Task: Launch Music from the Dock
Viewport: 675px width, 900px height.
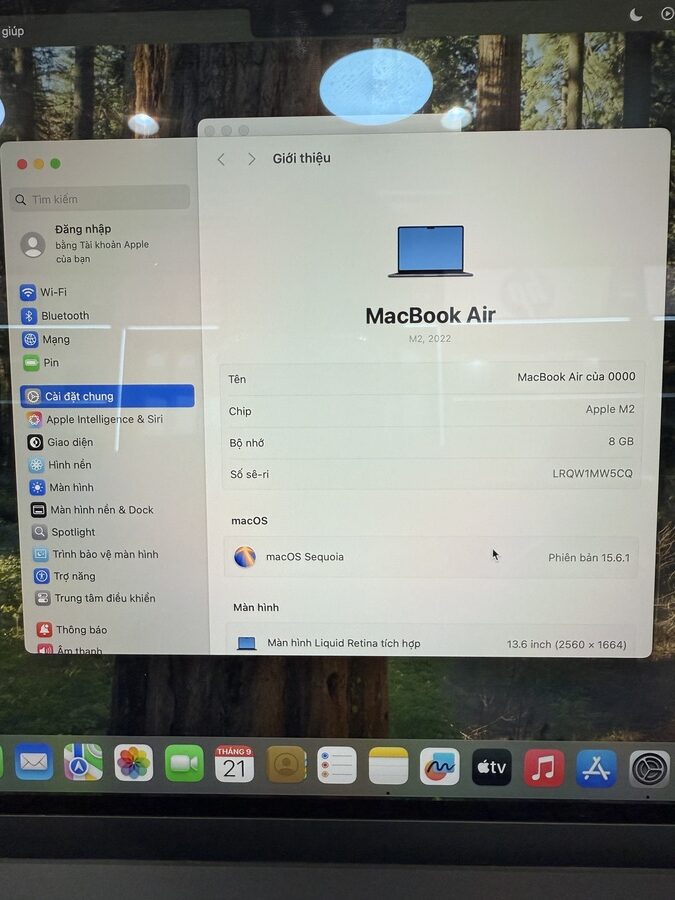Action: [x=544, y=767]
